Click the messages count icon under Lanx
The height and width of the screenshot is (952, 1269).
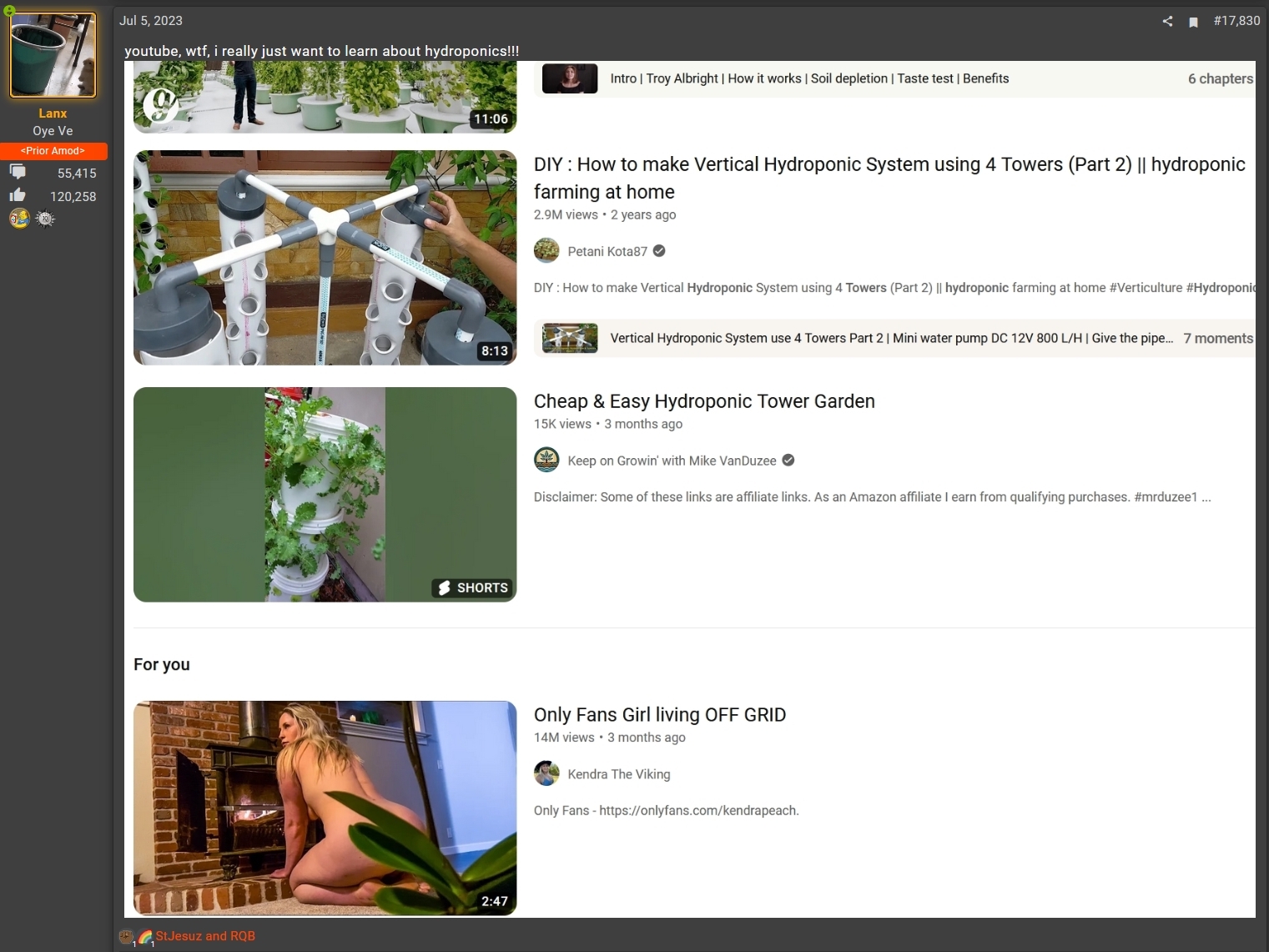pos(18,172)
